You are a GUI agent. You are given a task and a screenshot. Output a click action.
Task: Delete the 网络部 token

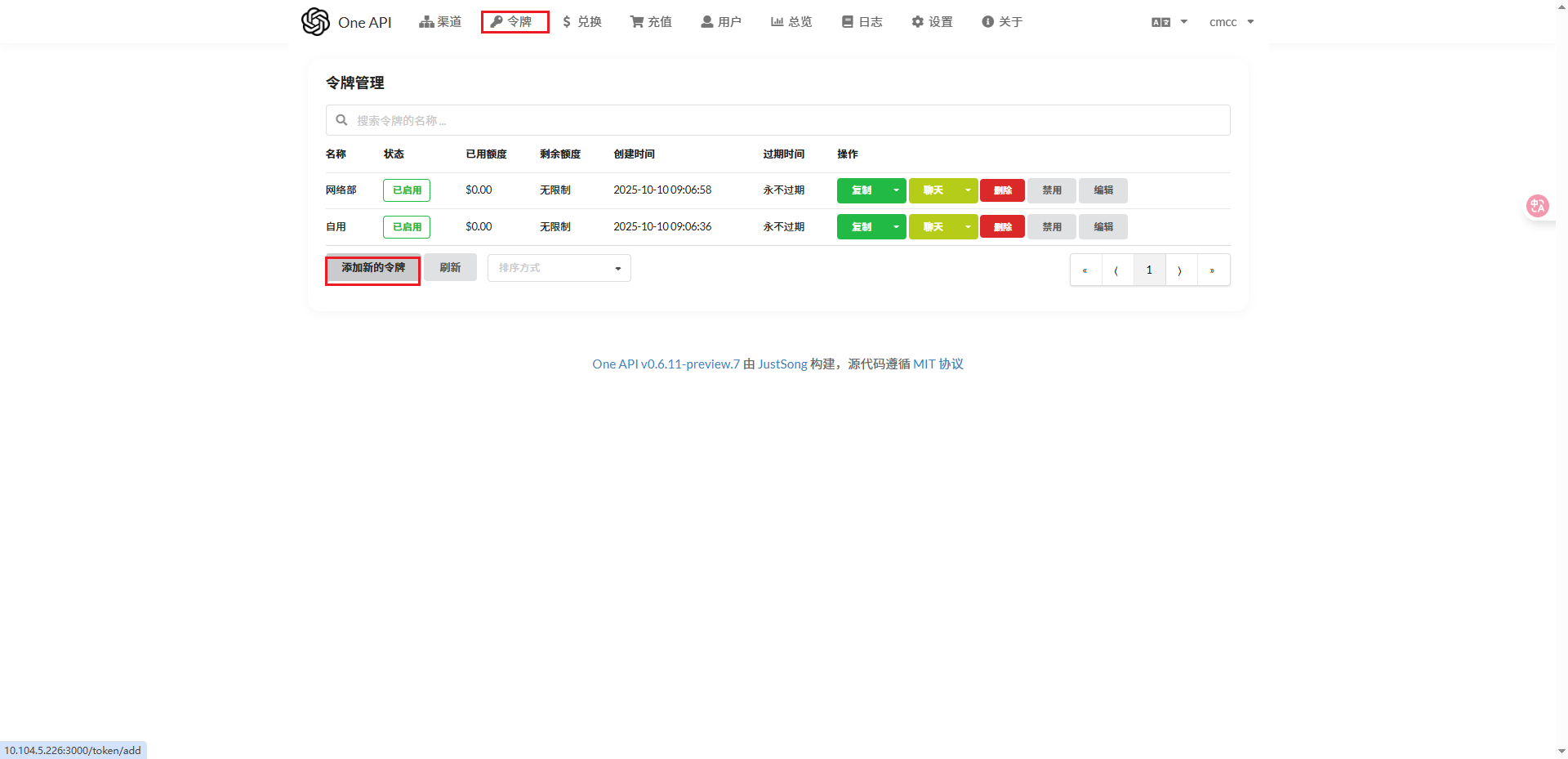pos(1002,190)
